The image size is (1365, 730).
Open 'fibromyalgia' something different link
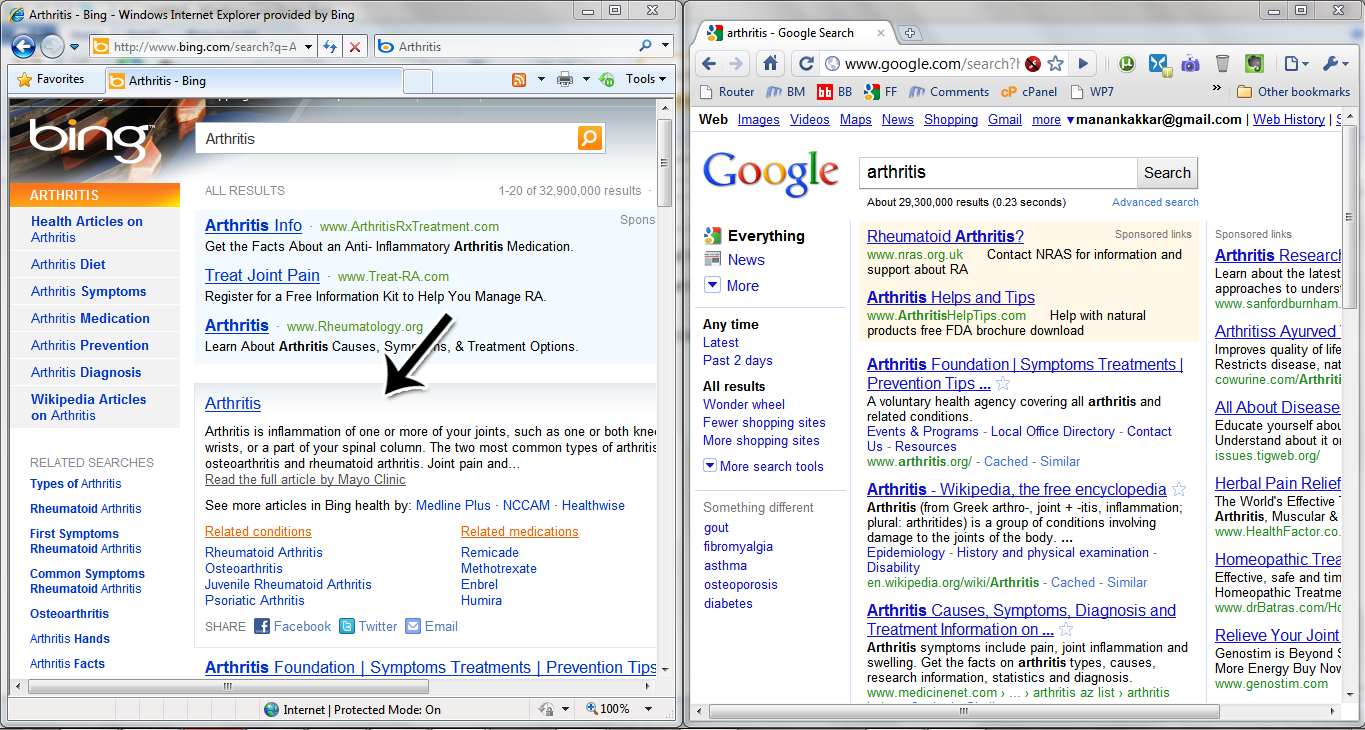pyautogui.click(x=738, y=546)
